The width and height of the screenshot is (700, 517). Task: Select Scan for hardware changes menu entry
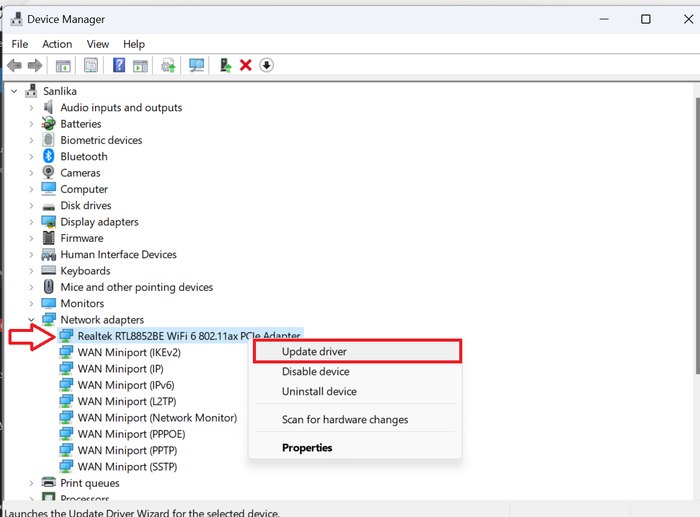355,420
